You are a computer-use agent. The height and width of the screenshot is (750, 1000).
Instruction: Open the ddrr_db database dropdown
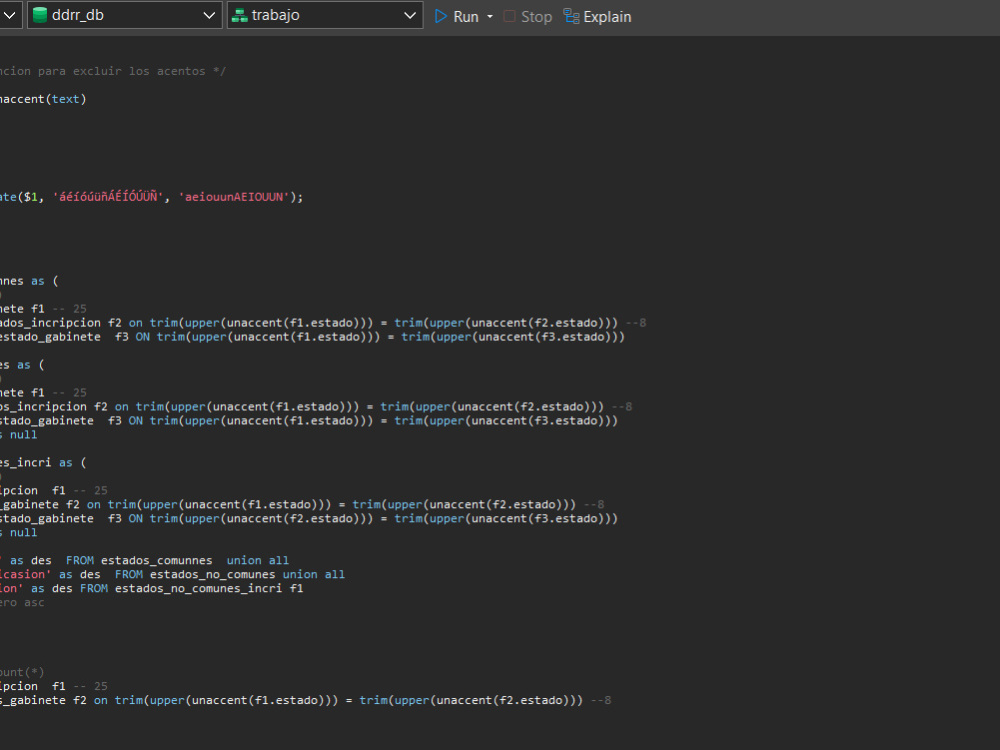click(124, 15)
